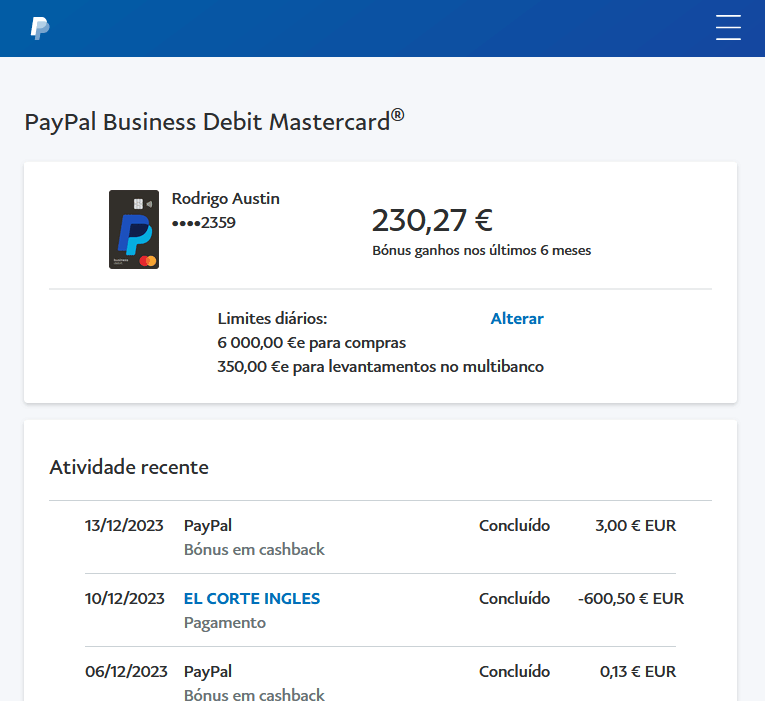This screenshot has height=701, width=765.
Task: Click 'Limites diários:' label
Action: [x=272, y=319]
